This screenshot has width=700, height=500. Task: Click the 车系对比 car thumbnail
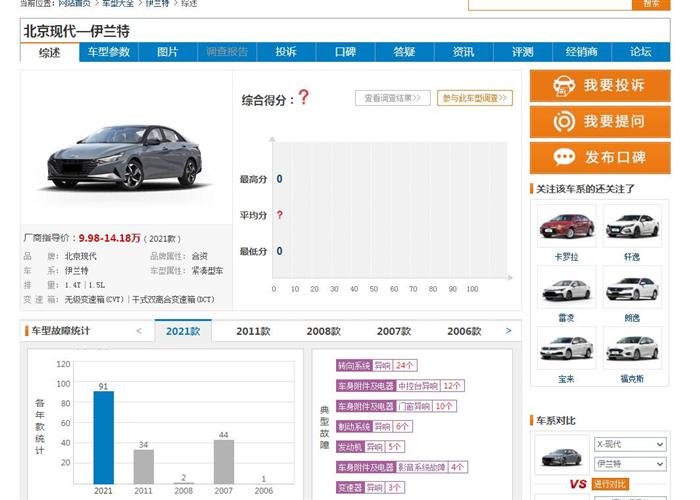coord(562,456)
